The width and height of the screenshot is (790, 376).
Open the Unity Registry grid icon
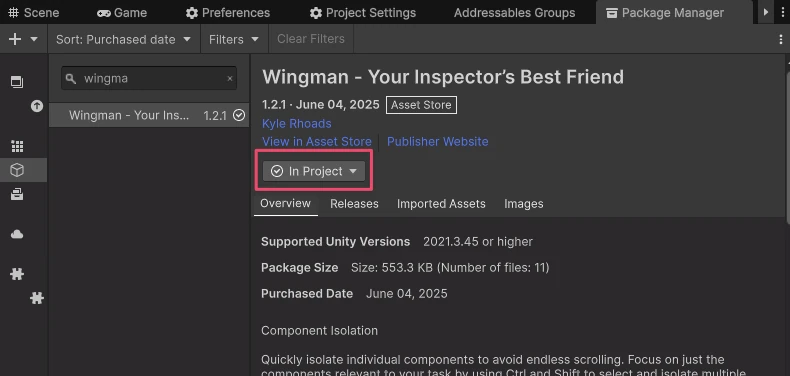pyautogui.click(x=17, y=146)
